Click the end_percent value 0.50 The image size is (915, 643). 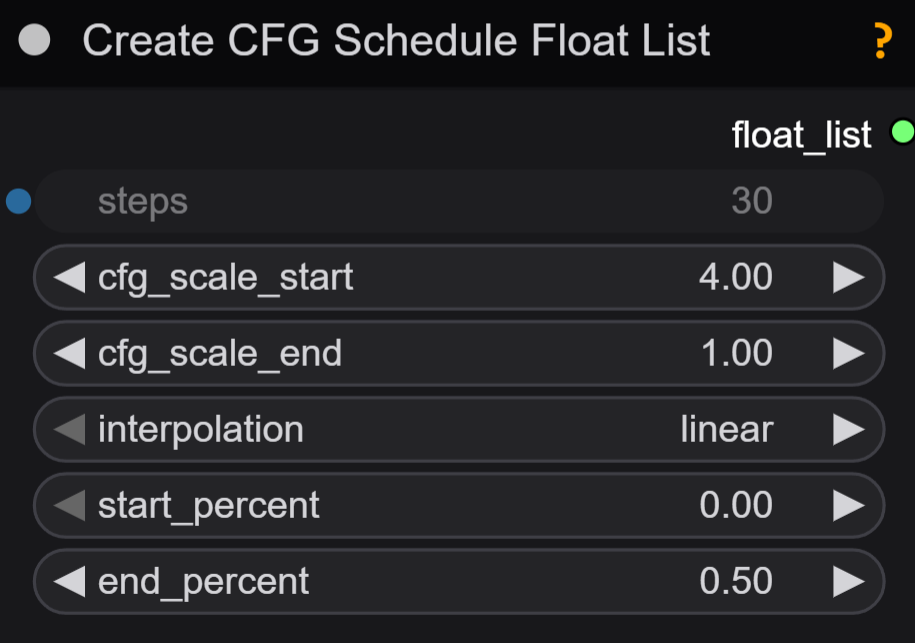point(736,581)
